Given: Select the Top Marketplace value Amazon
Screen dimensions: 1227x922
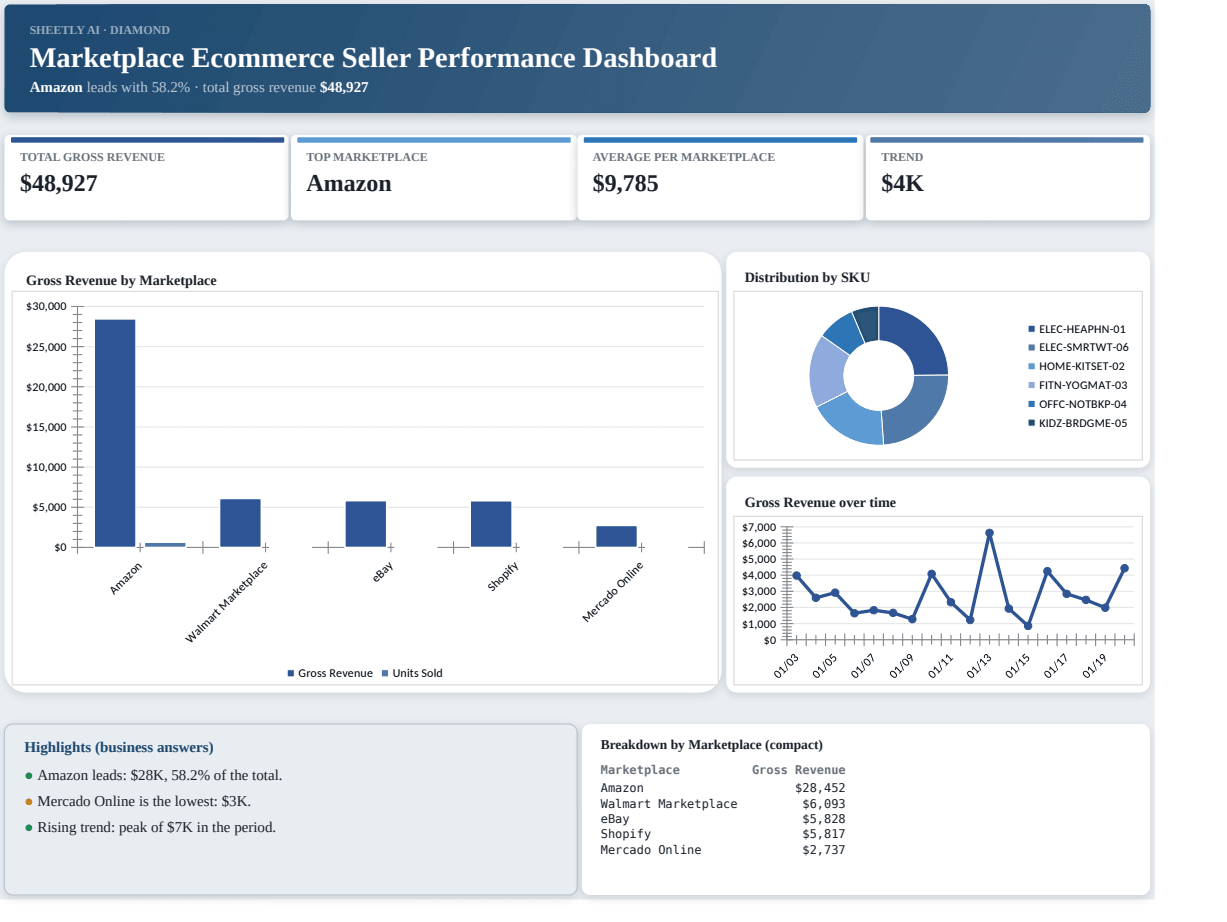Looking at the screenshot, I should coord(349,183).
